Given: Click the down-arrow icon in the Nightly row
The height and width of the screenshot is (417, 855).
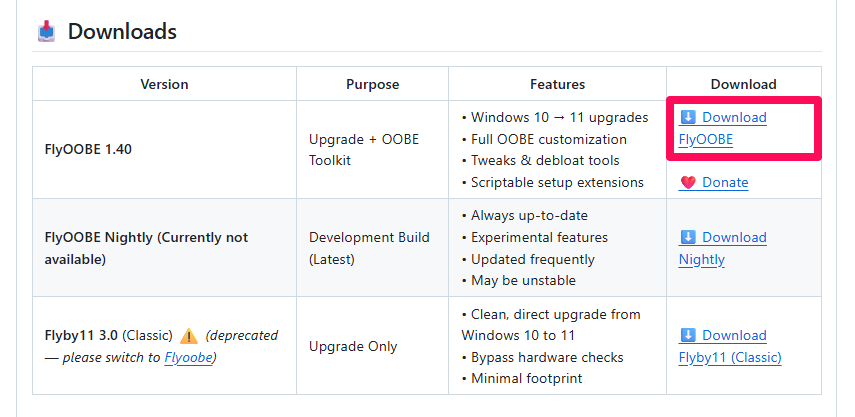Looking at the screenshot, I should [x=688, y=237].
